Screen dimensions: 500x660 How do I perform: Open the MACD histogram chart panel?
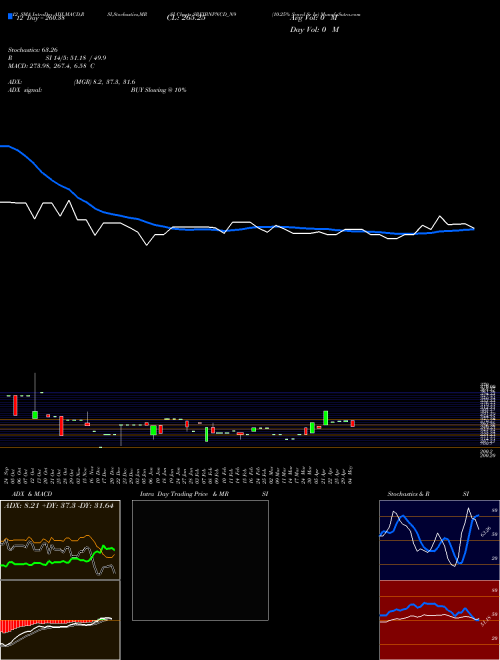click(60, 620)
